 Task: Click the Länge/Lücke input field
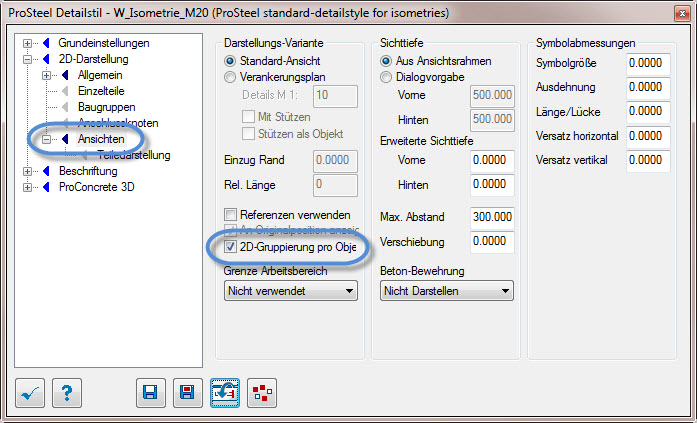pyautogui.click(x=648, y=112)
